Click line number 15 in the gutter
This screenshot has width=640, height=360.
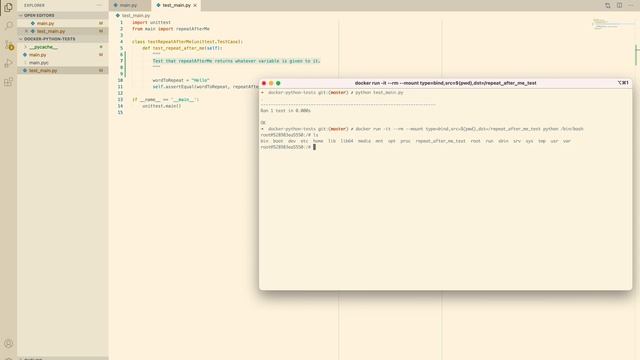pyautogui.click(x=120, y=112)
